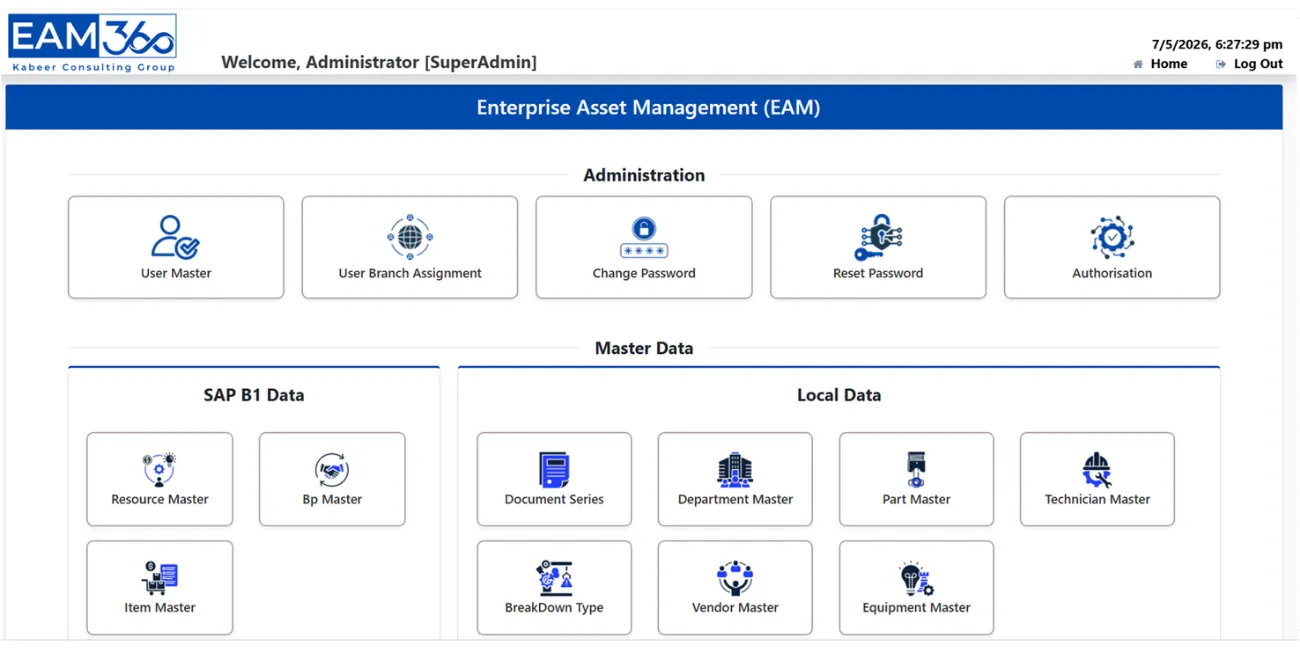
Task: Click the Bp Master handshake icon
Action: 332,470
